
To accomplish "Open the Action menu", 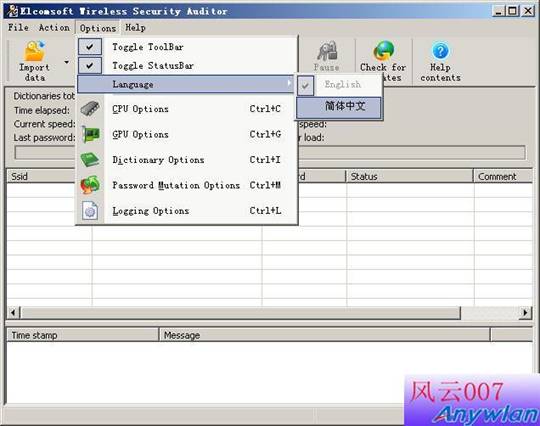I will (x=54, y=28).
